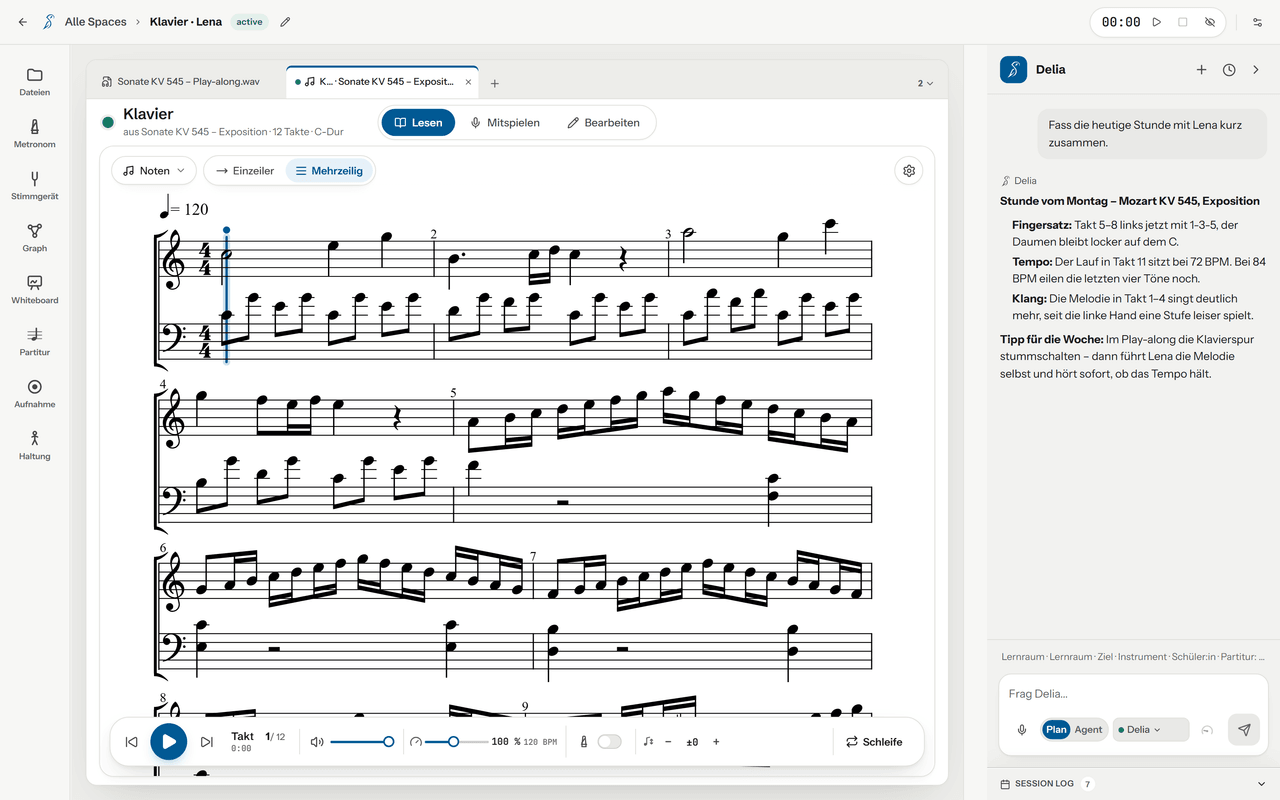Select the Sonate KV 545 Exposition tab

click(382, 82)
